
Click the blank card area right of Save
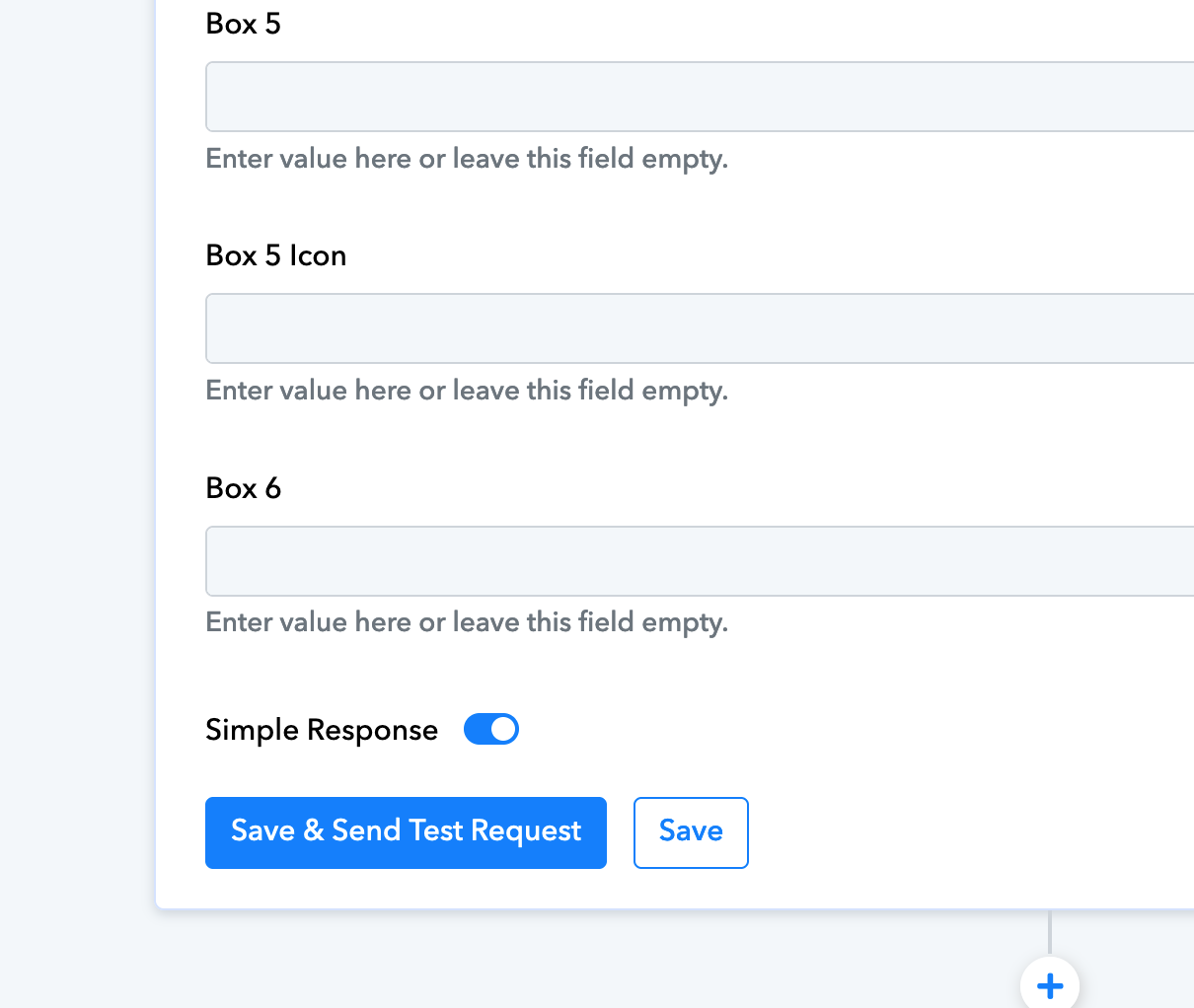(967, 832)
